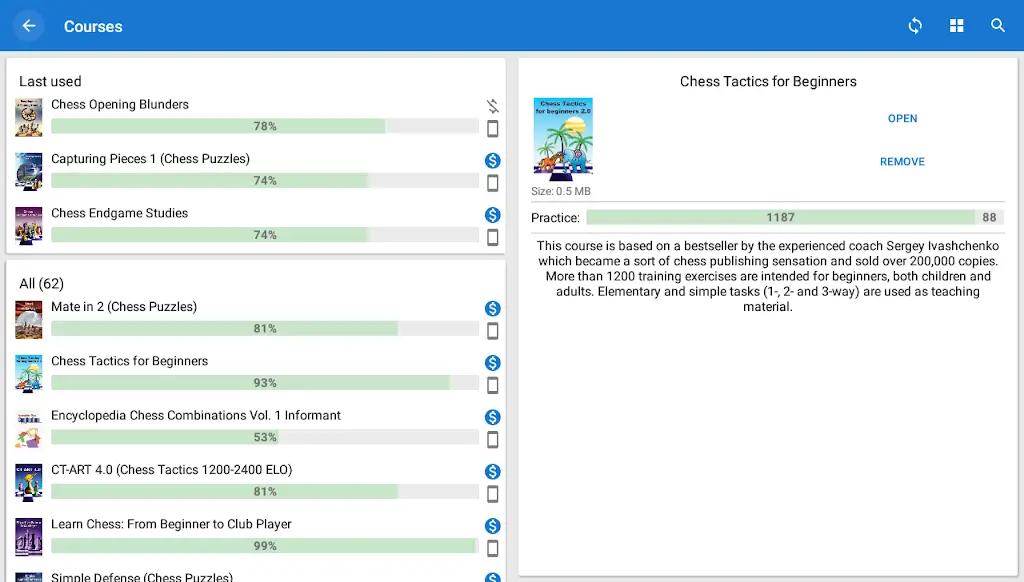Screen dimensions: 1024x582
Task: Click the crossed lightning icon near Chess Opening Blunders
Action: pos(492,105)
